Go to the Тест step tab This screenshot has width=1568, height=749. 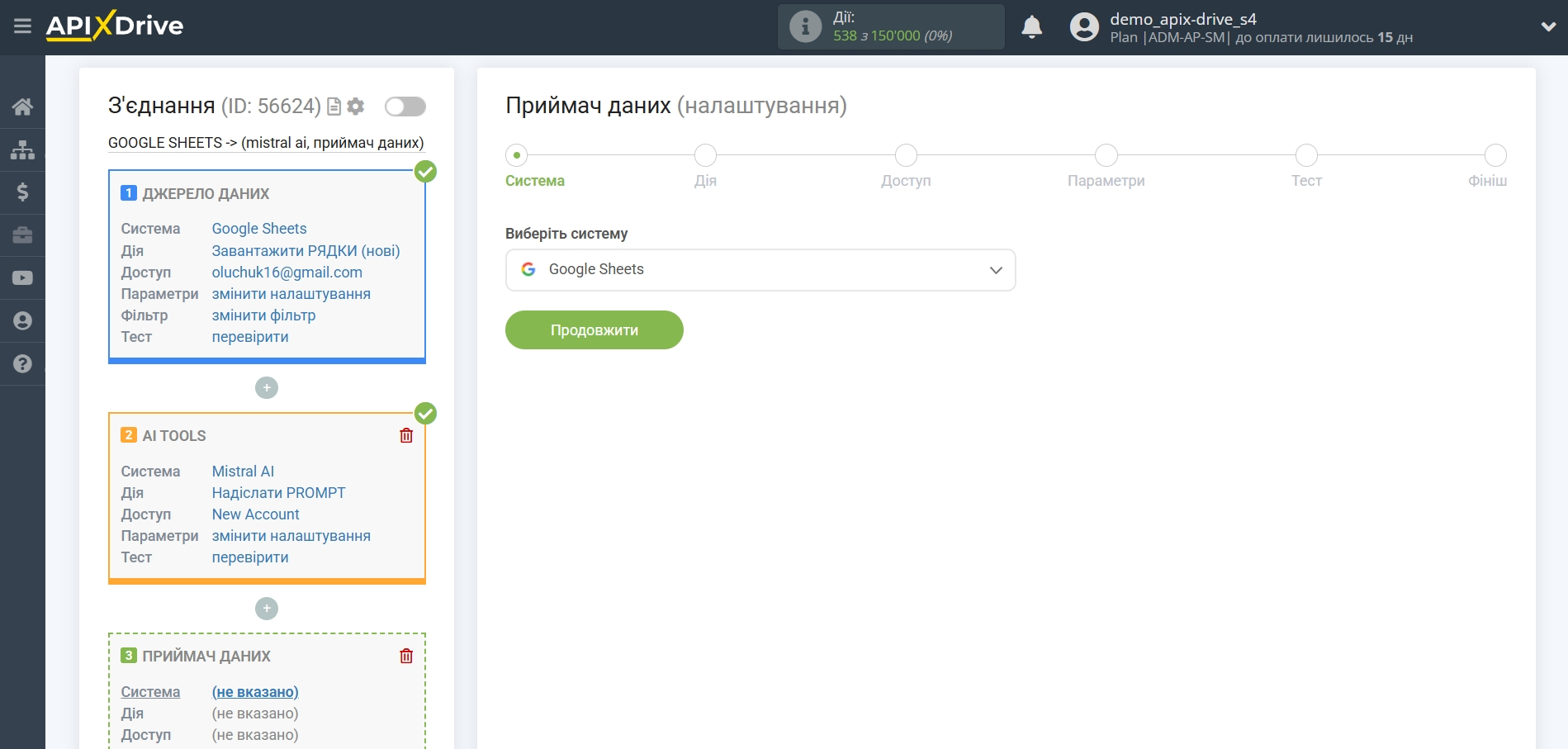click(x=1306, y=181)
